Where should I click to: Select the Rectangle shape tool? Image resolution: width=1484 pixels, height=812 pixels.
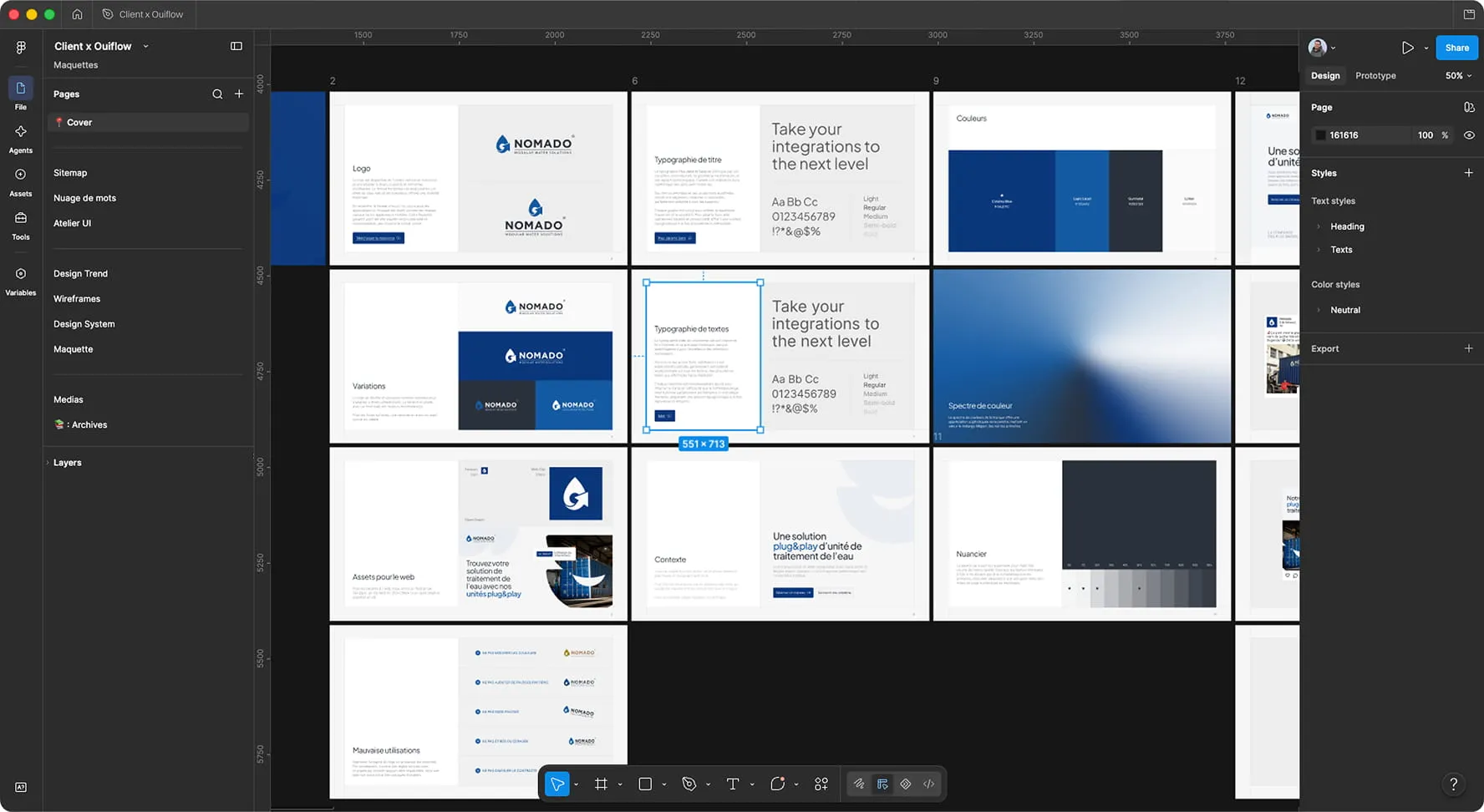point(645,784)
